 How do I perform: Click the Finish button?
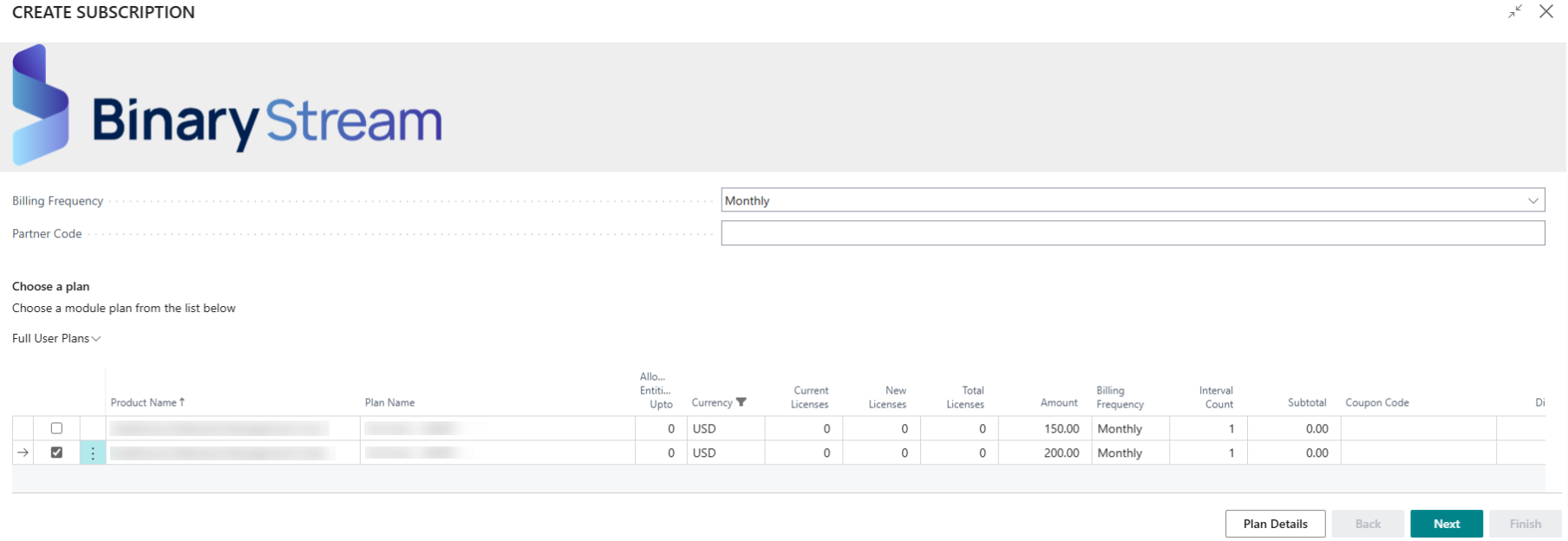tap(1525, 524)
